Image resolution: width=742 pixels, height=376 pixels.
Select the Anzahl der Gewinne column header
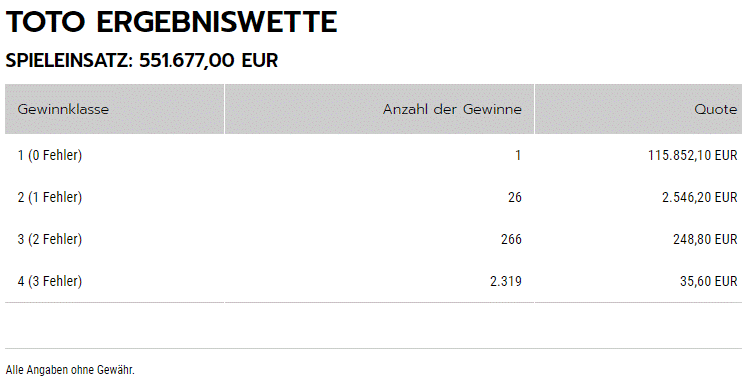[x=380, y=109]
